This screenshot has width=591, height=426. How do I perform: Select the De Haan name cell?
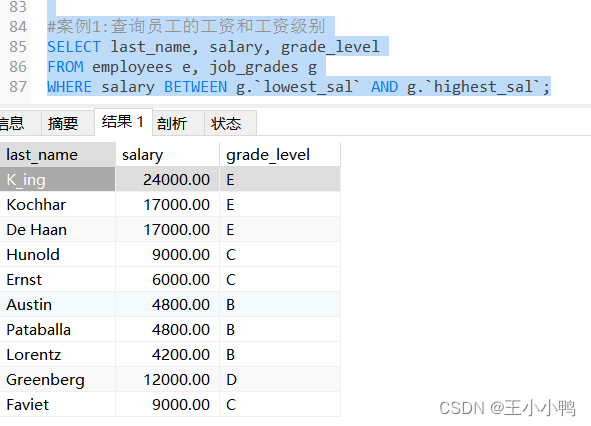coord(58,229)
